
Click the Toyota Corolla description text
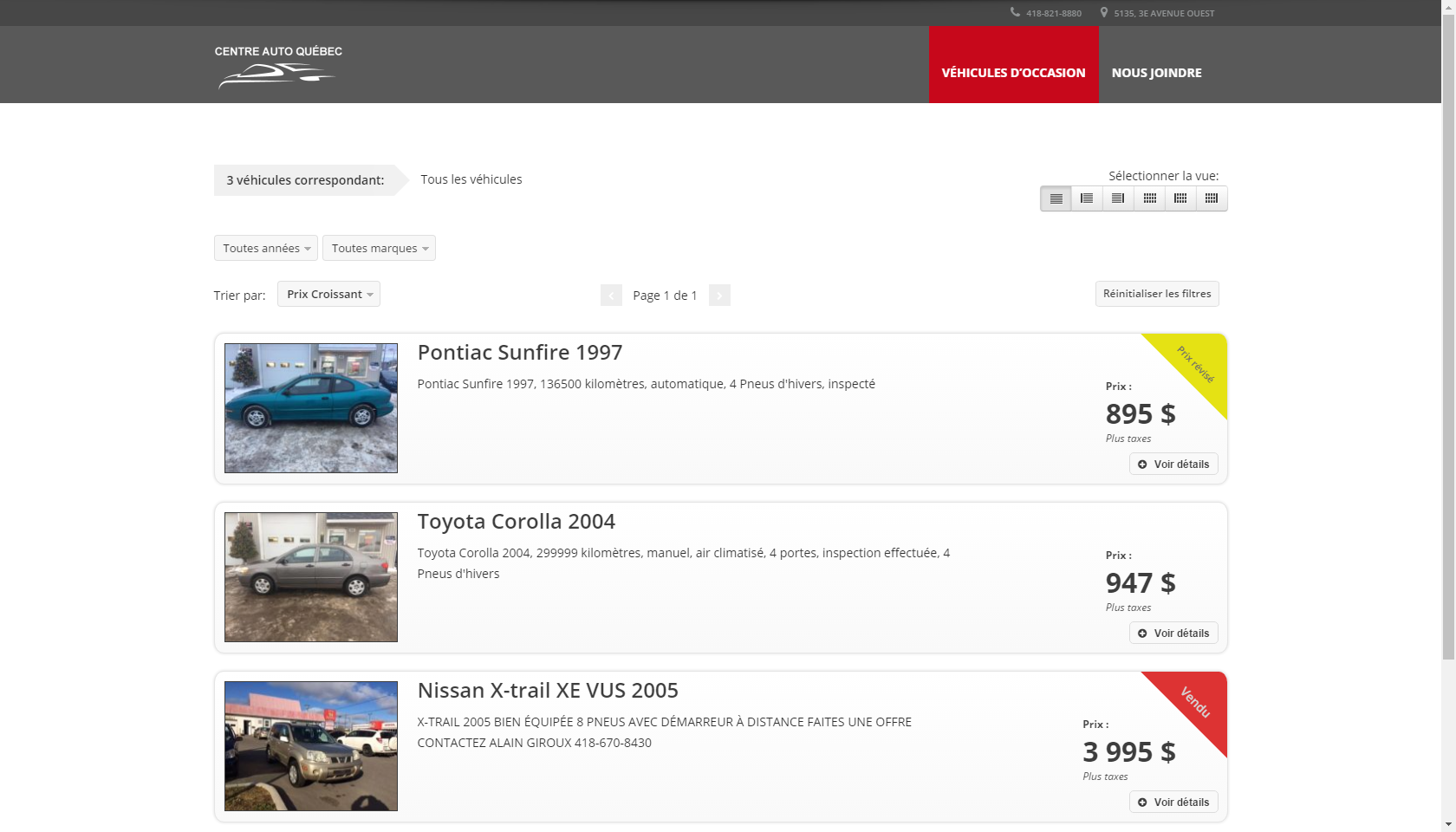683,563
